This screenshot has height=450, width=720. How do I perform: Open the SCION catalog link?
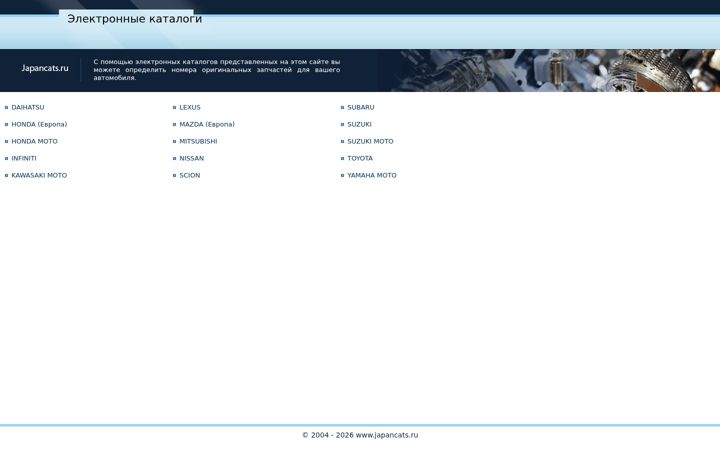point(190,175)
